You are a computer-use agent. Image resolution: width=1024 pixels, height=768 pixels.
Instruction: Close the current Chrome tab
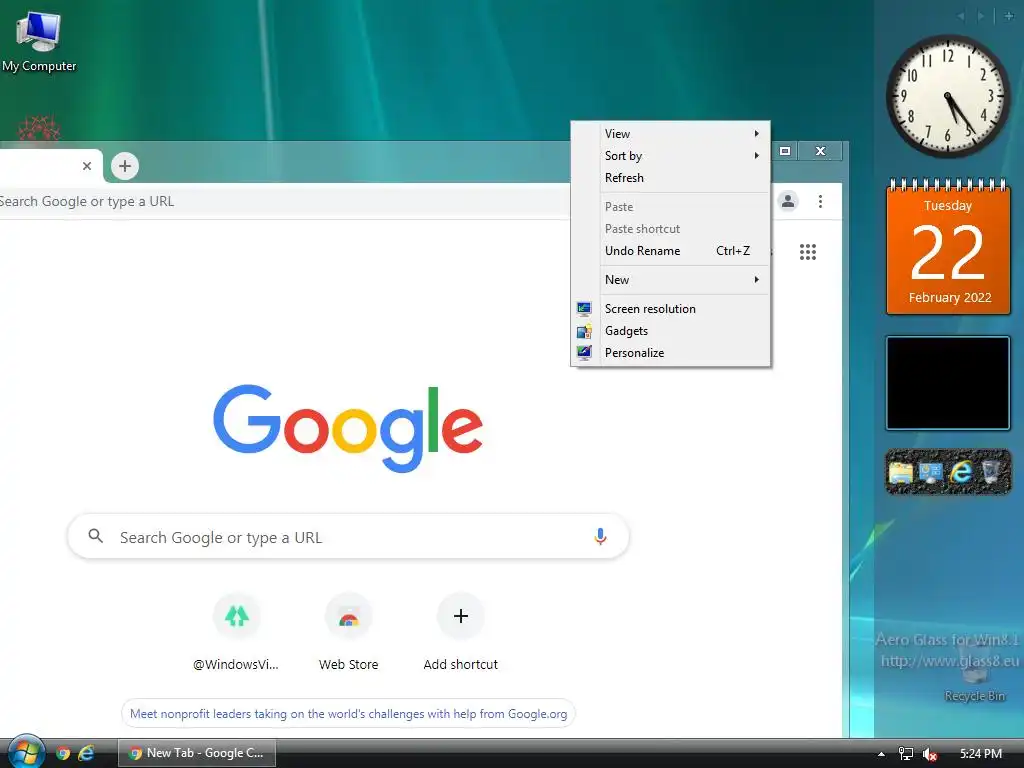click(x=87, y=166)
